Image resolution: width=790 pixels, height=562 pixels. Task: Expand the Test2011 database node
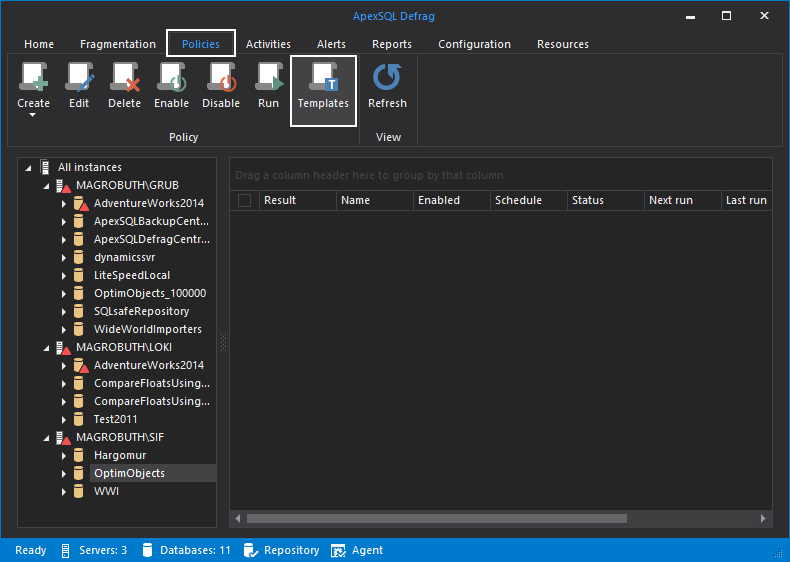point(64,420)
